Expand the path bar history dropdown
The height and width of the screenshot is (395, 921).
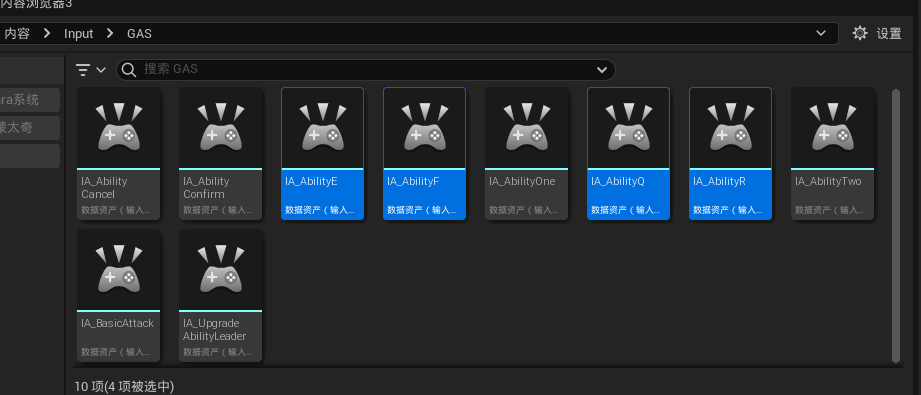click(821, 34)
